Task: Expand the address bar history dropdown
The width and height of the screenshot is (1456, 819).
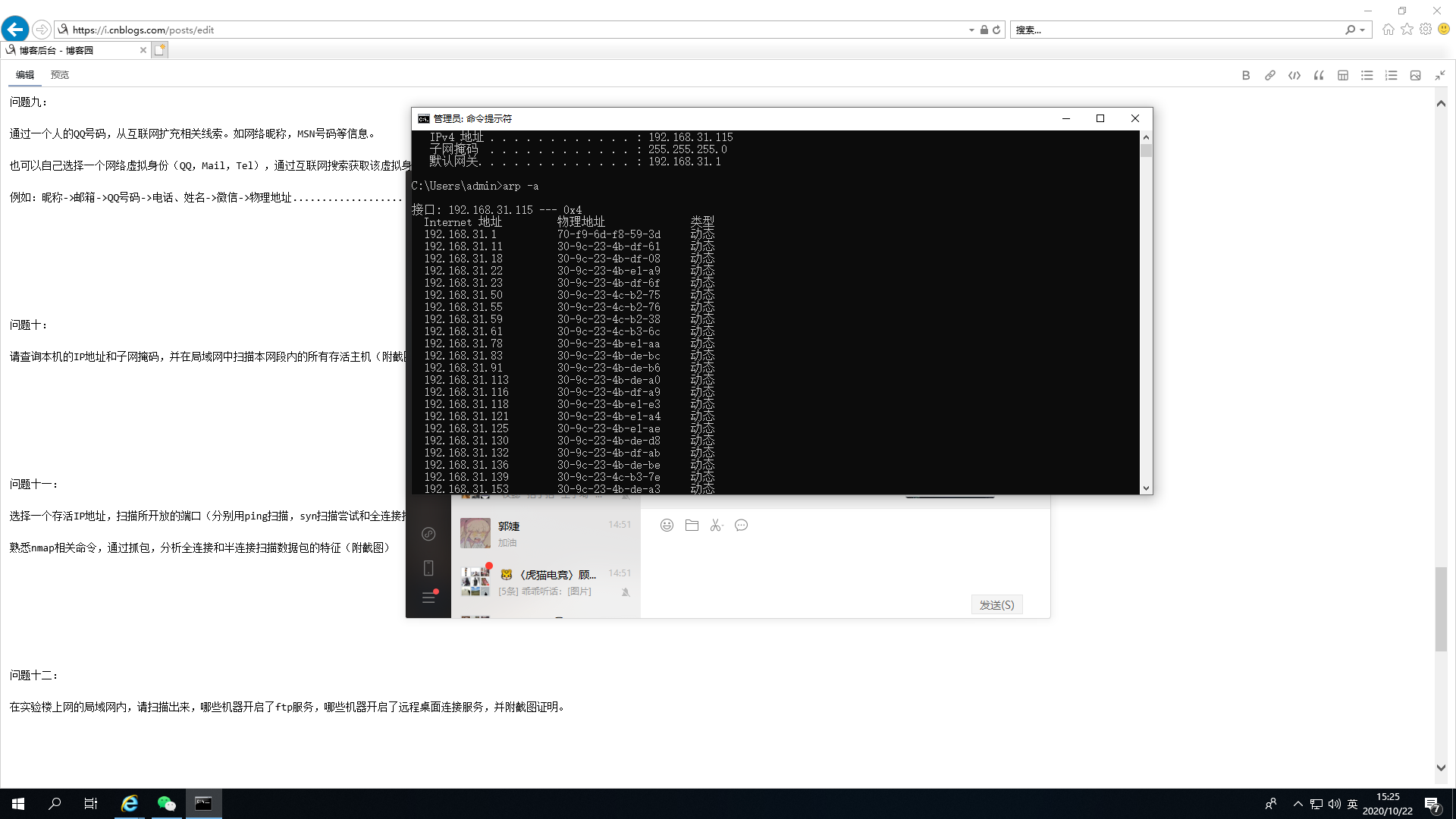Action: 971,30
